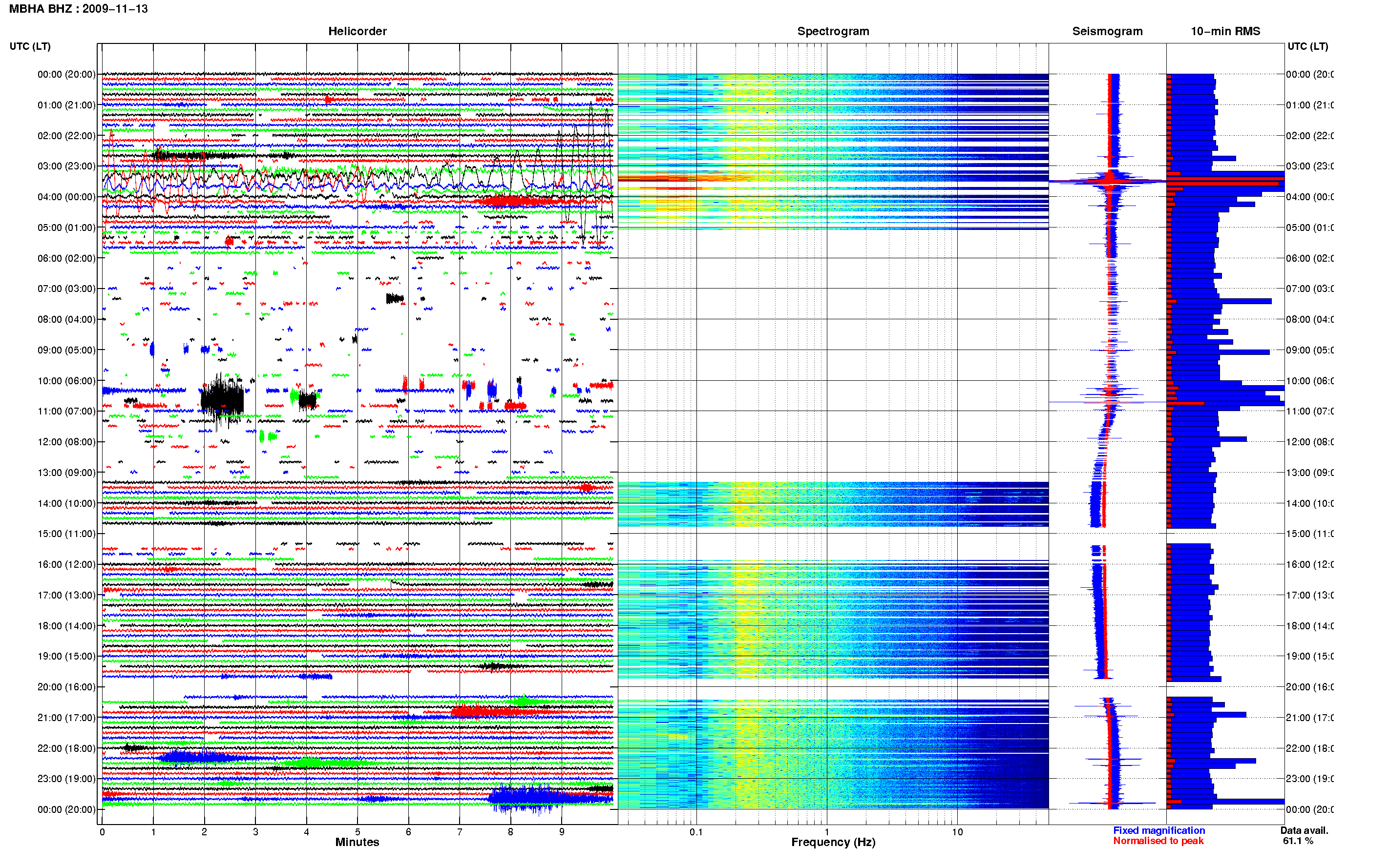Click the "Seismogram" panel heading
This screenshot has height=868, width=1389.
1107,31
